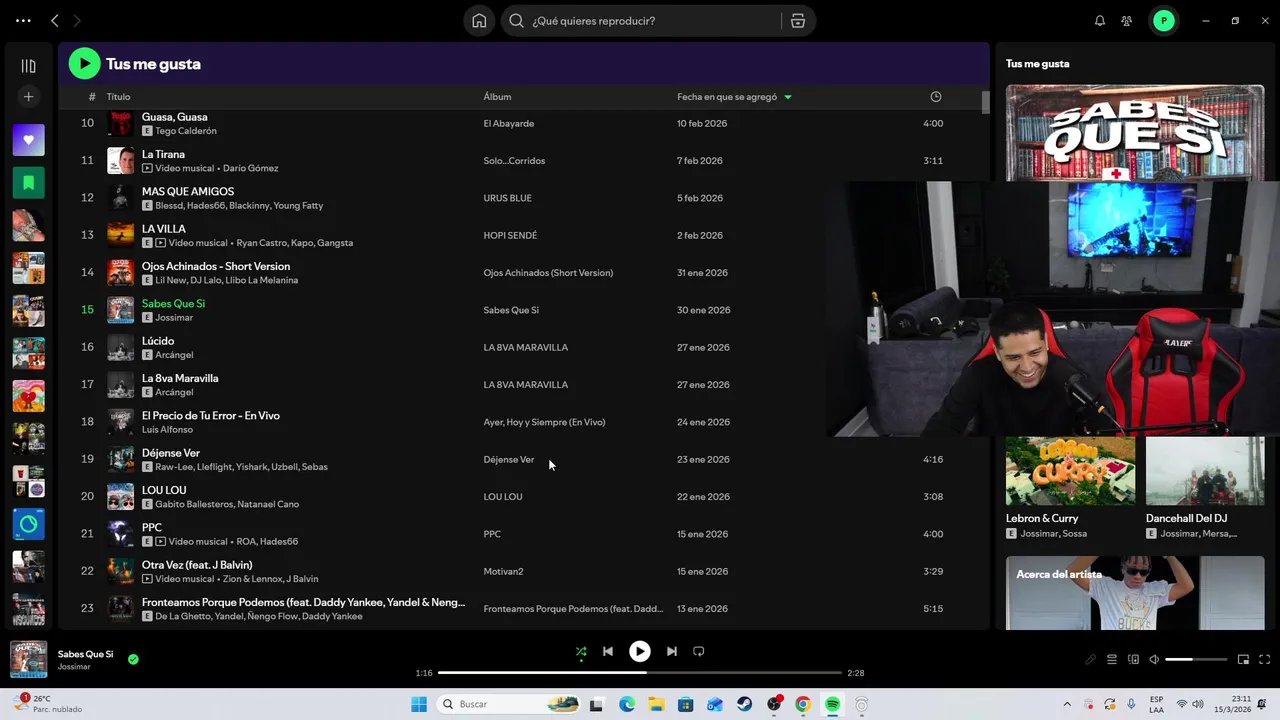1280x720 pixels.
Task: Open the three-dot app menu
Action: click(23, 21)
